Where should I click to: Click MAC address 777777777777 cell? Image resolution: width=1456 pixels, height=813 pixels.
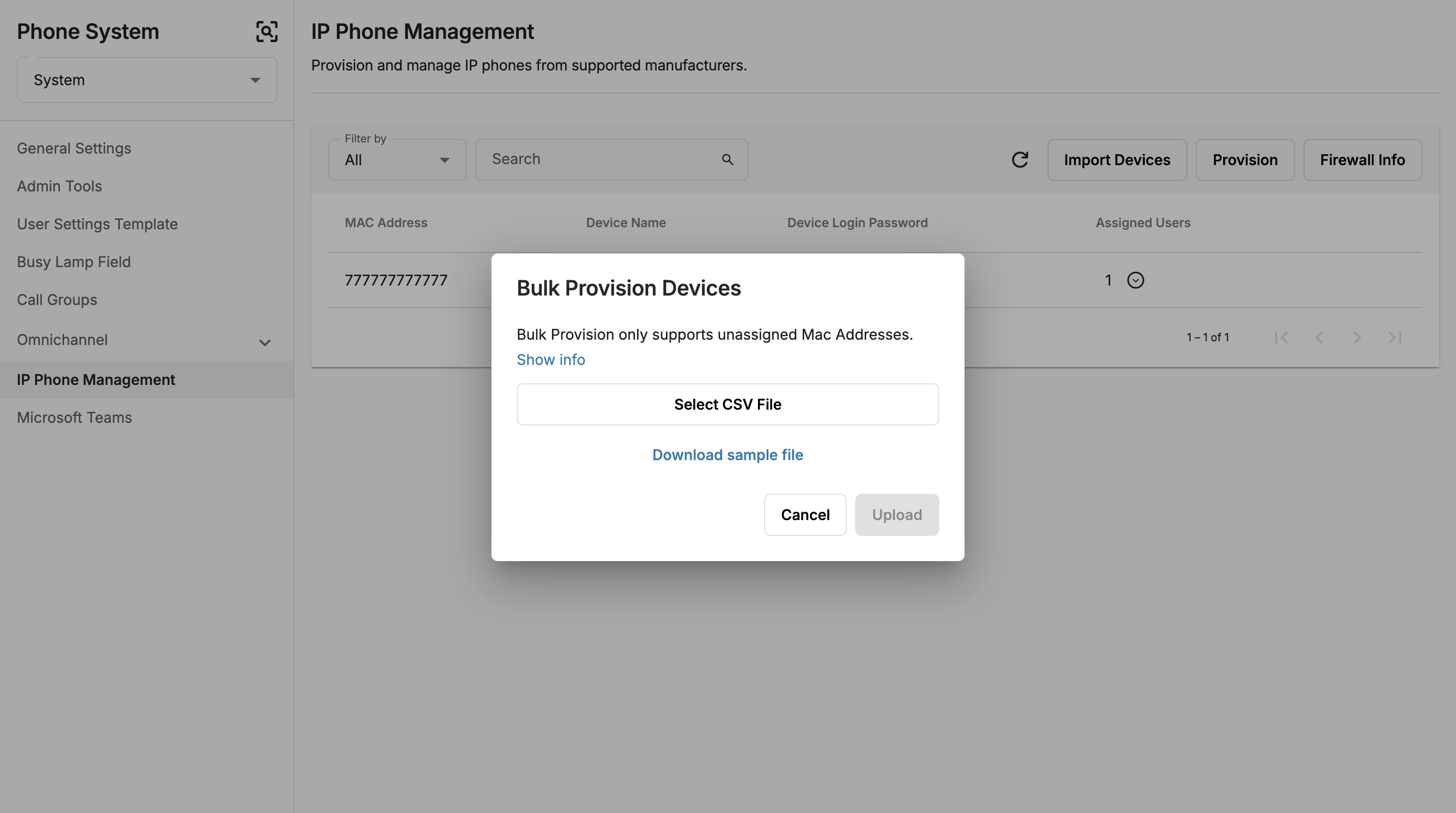pos(396,280)
